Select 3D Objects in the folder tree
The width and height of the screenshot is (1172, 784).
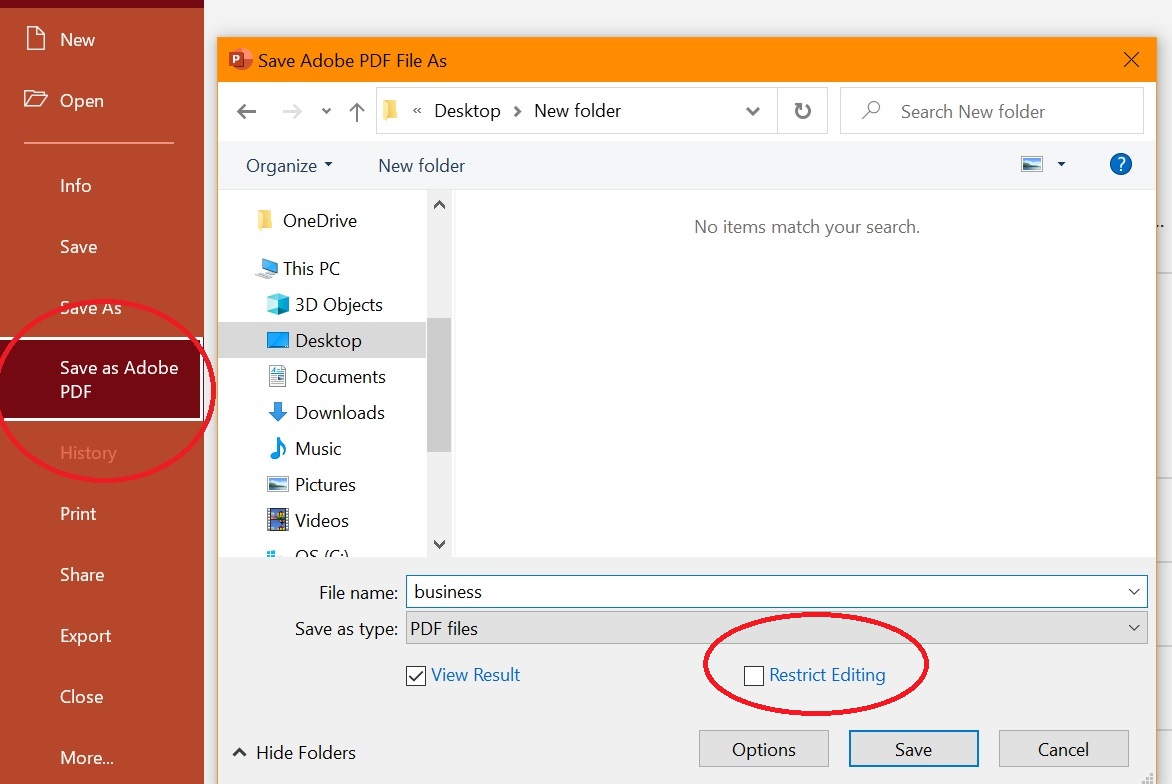(339, 305)
